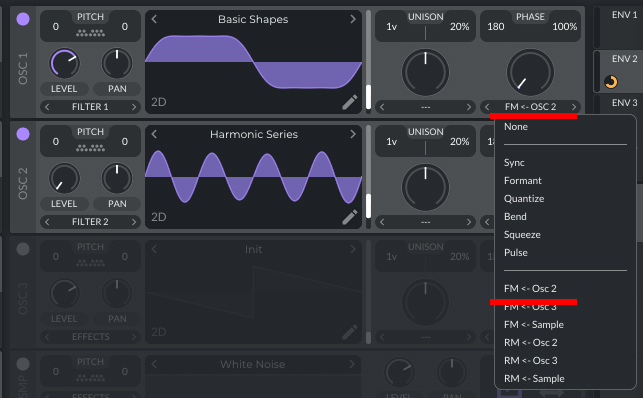Open the OSC 2 FILTER 2 routing selector
This screenshot has height=398, width=643.
(x=90, y=222)
